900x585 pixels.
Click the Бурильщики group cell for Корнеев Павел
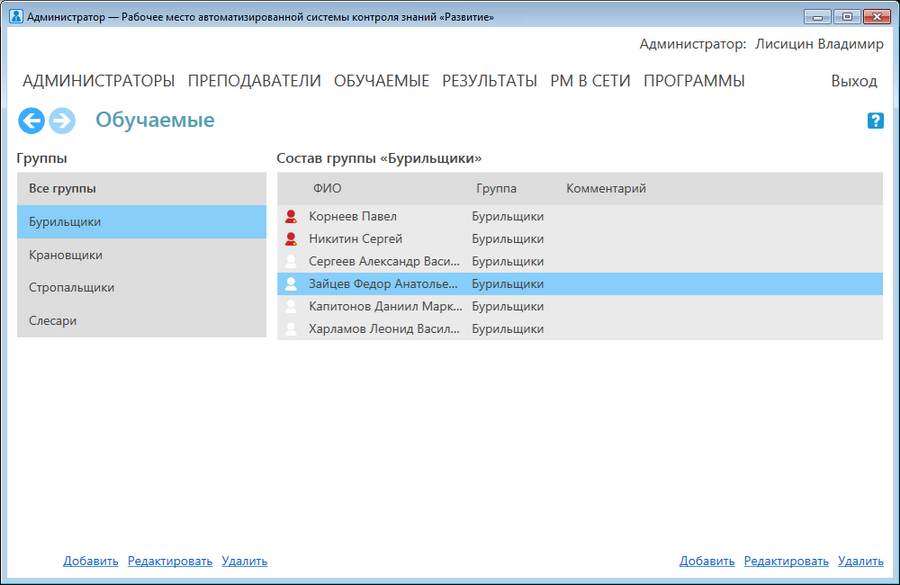coord(508,216)
